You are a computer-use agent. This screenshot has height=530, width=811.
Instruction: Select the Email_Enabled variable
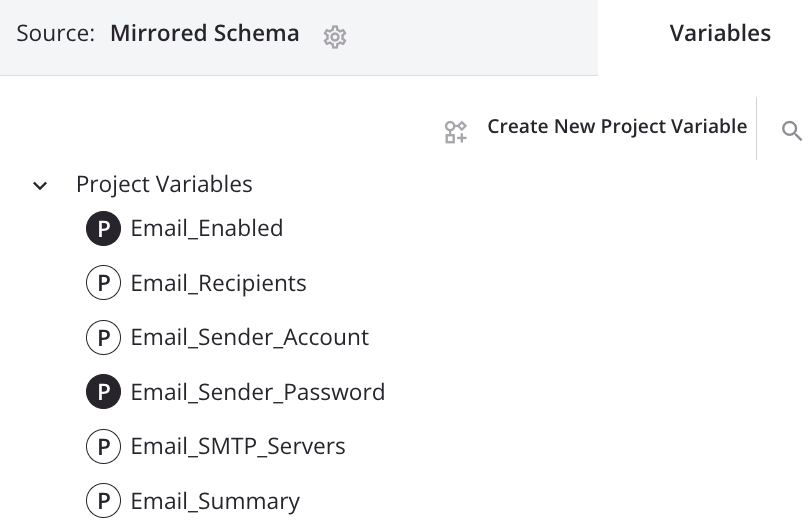tap(207, 229)
